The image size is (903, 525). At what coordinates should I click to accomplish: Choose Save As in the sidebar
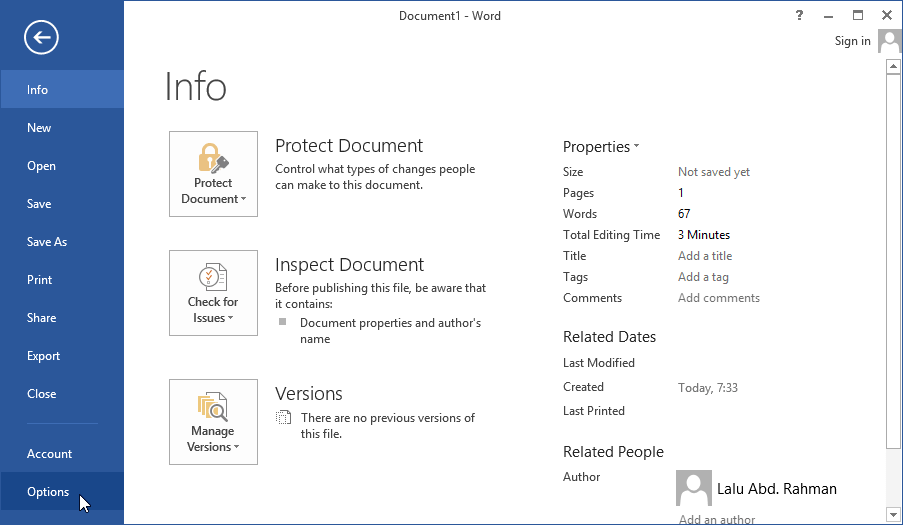(62, 241)
